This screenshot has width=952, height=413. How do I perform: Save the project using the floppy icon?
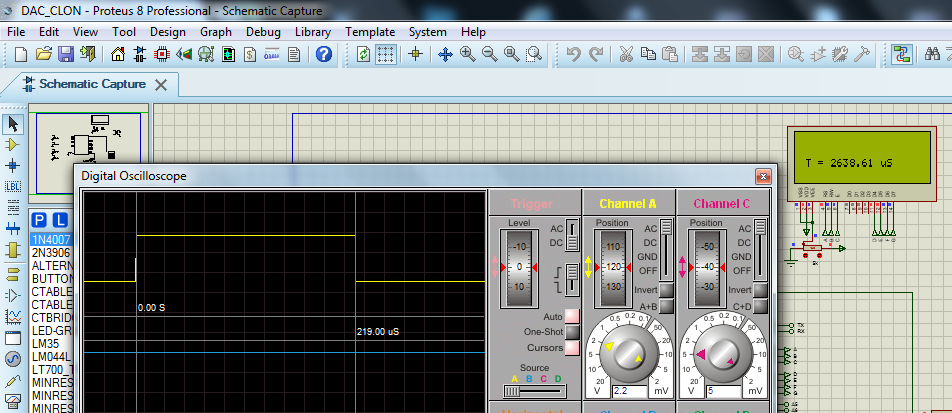click(66, 55)
